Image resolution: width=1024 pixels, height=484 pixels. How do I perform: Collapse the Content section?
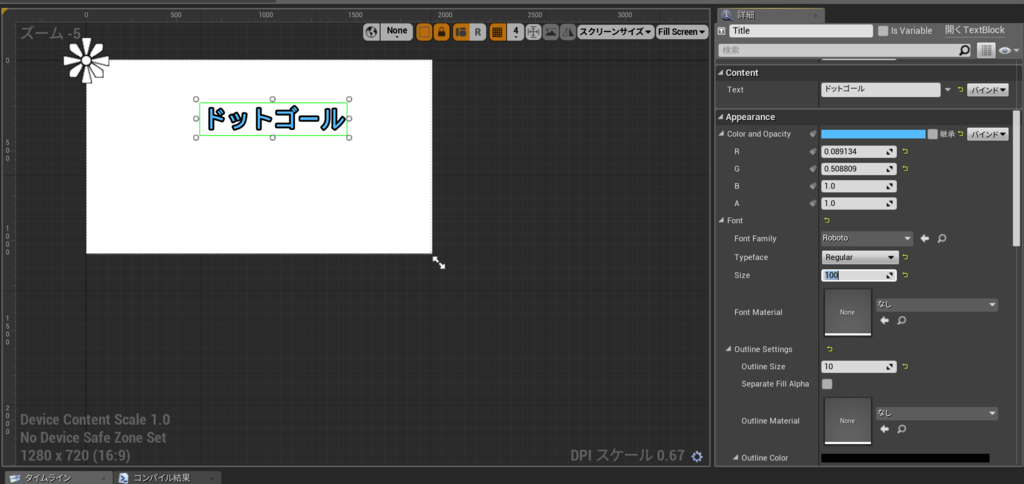(x=721, y=73)
